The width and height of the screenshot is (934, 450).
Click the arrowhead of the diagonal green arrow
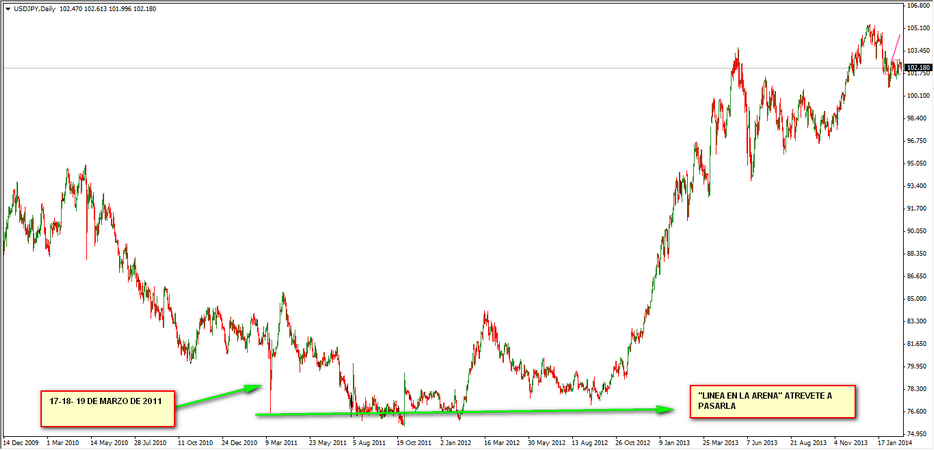click(x=257, y=387)
